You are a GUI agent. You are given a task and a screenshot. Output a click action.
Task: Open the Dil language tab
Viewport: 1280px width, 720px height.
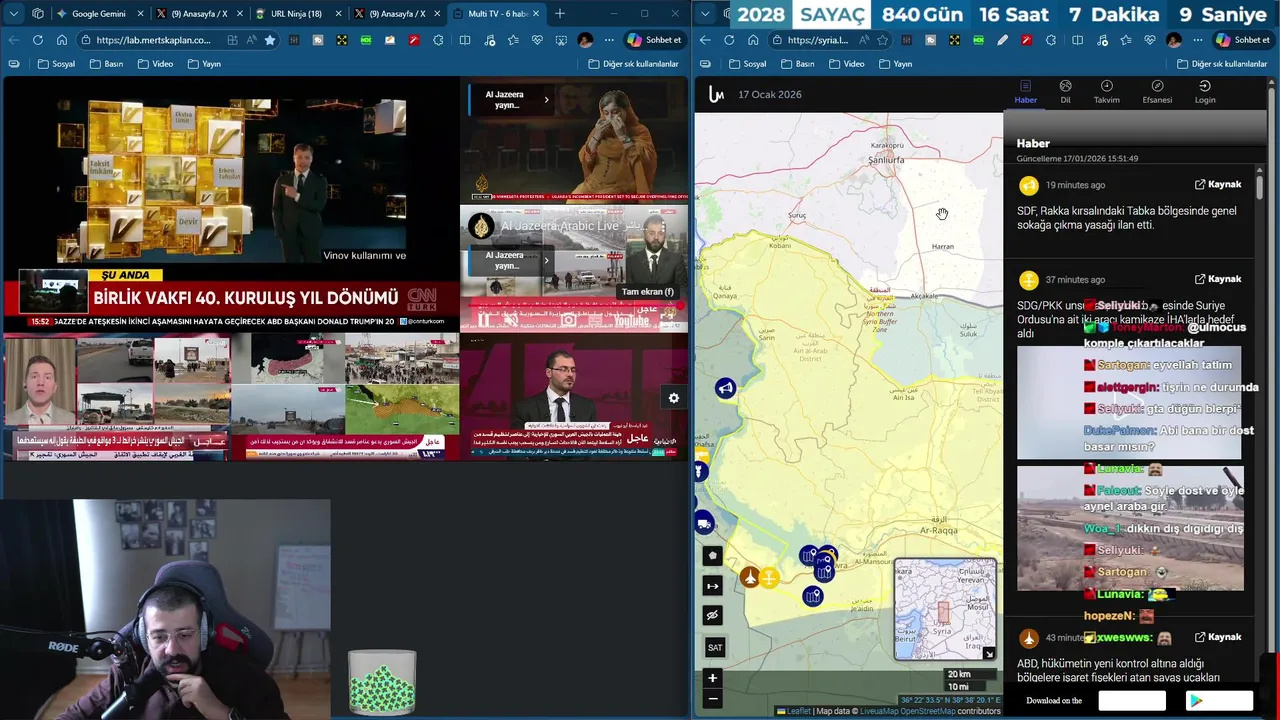(1066, 92)
